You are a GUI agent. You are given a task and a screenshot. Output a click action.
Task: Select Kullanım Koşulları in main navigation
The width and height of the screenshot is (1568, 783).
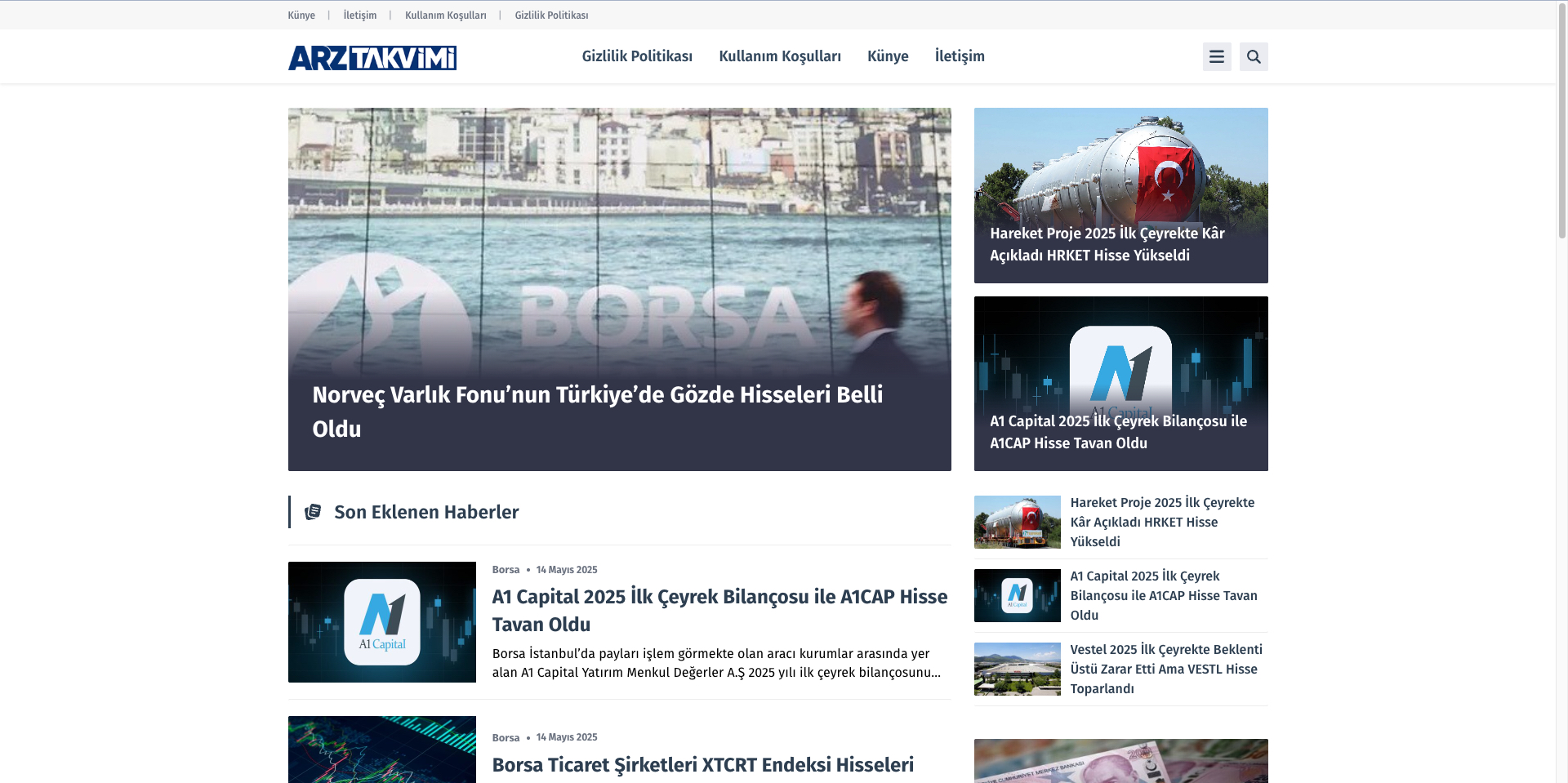780,56
